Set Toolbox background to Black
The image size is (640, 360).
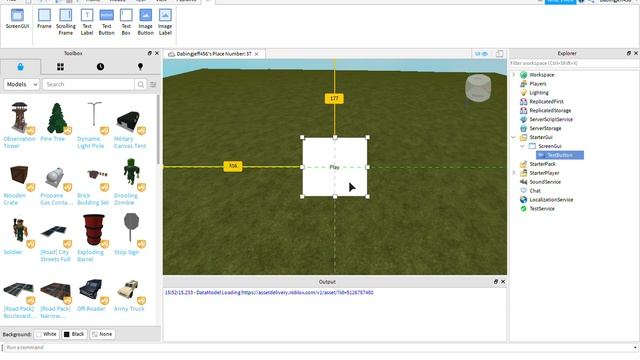click(74, 334)
